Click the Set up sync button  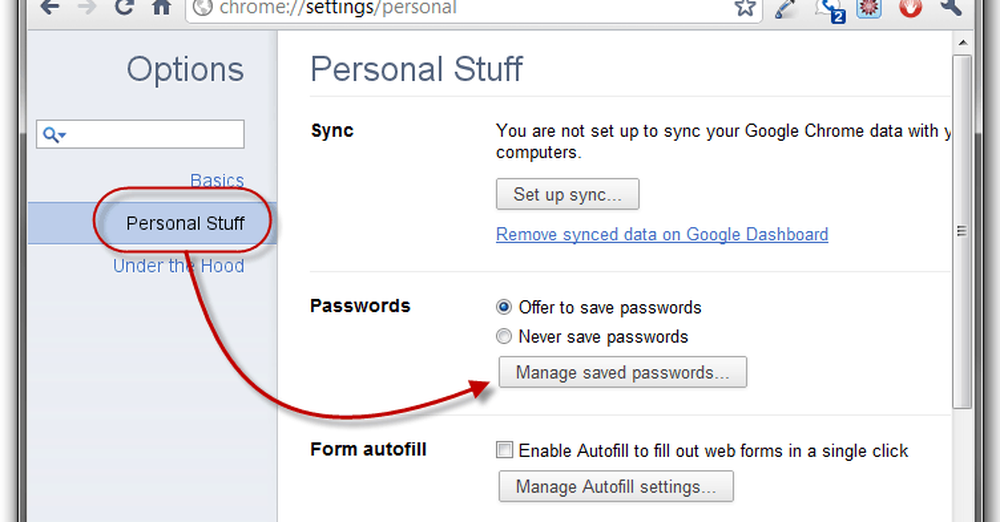[567, 194]
